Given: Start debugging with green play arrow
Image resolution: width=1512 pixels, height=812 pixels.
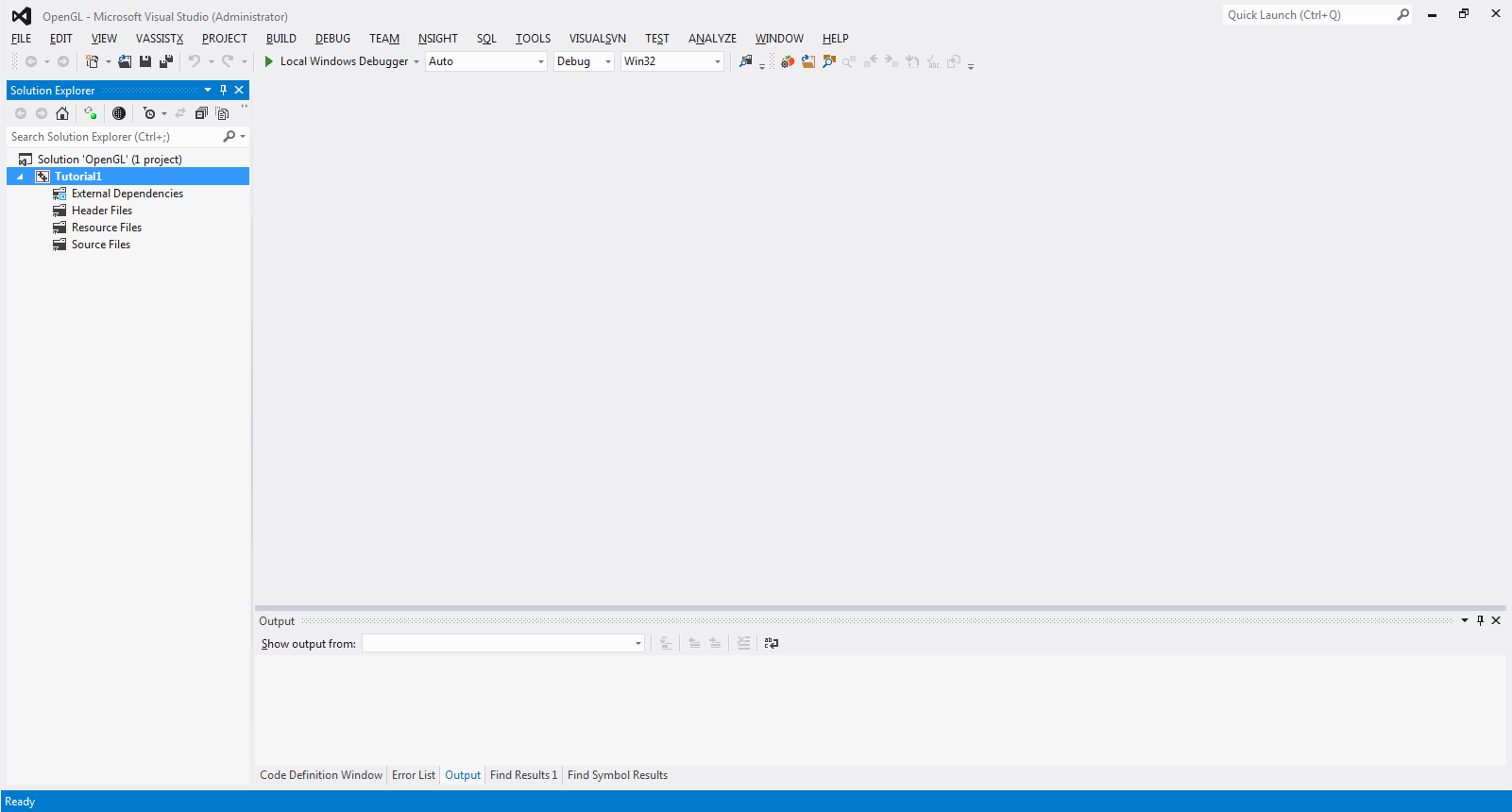Looking at the screenshot, I should coord(269,61).
